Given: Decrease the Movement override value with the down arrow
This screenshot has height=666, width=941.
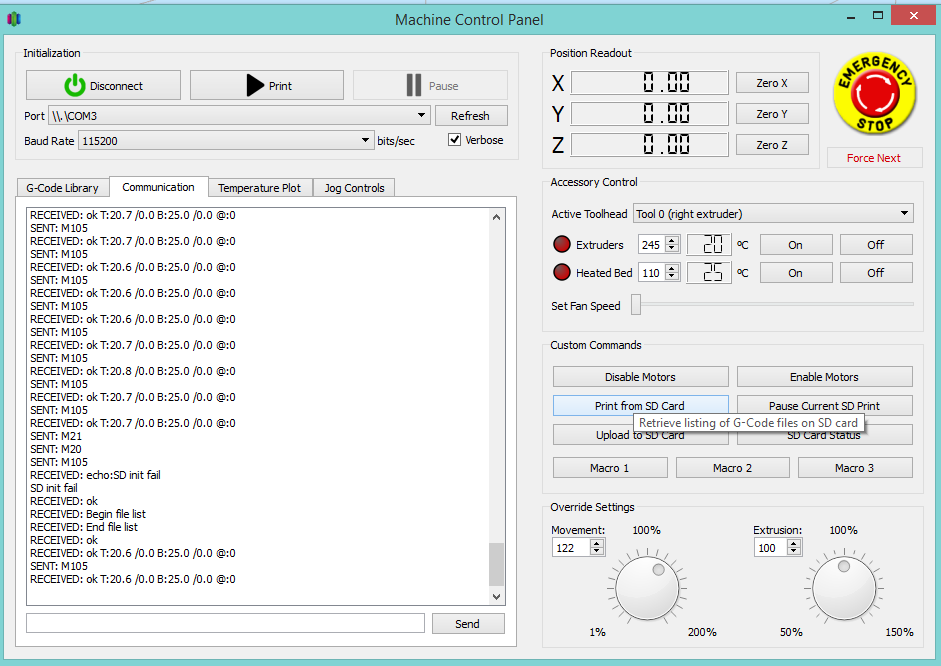Looking at the screenshot, I should point(597,552).
